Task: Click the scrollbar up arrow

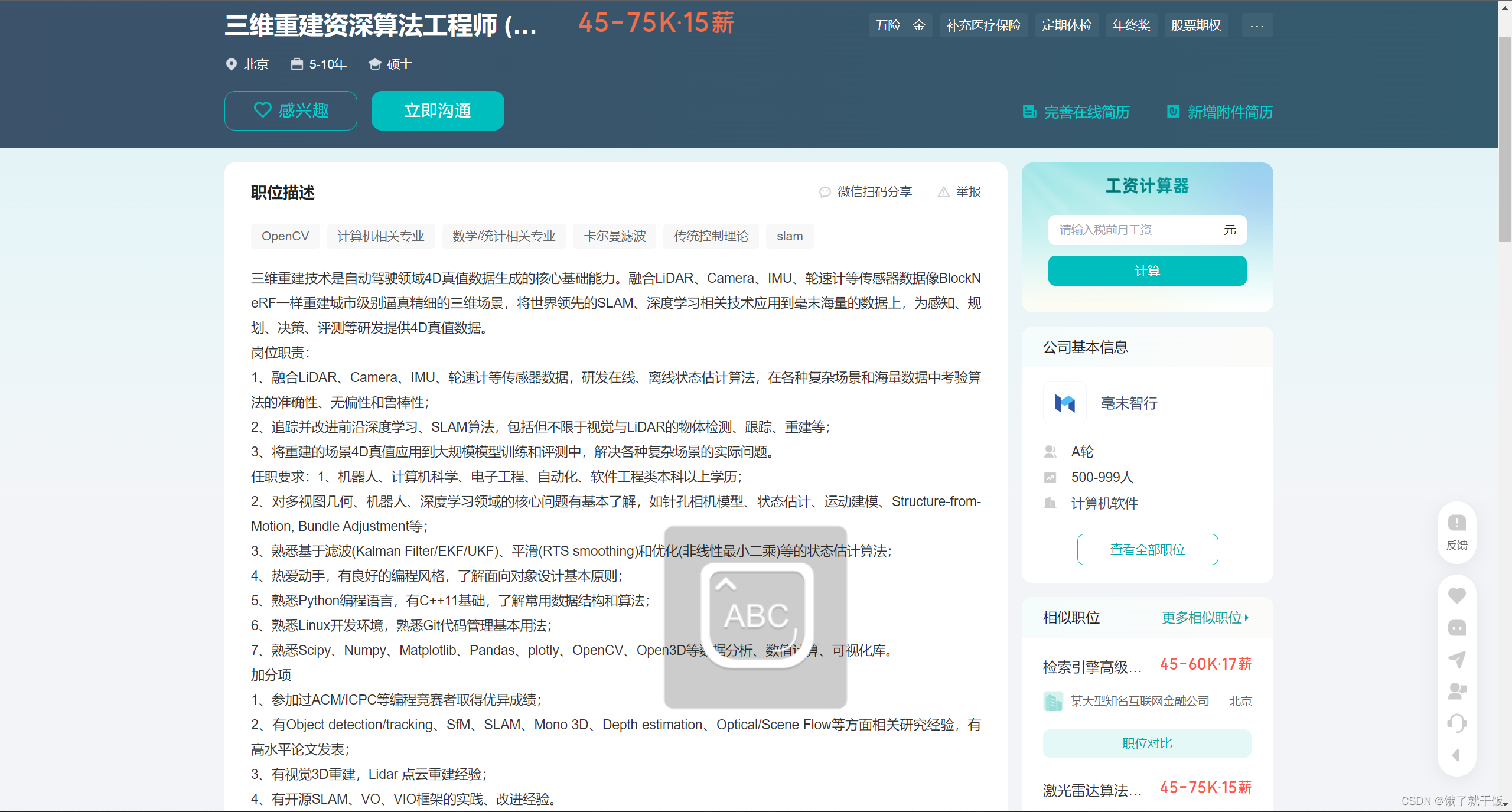Action: click(x=1505, y=7)
